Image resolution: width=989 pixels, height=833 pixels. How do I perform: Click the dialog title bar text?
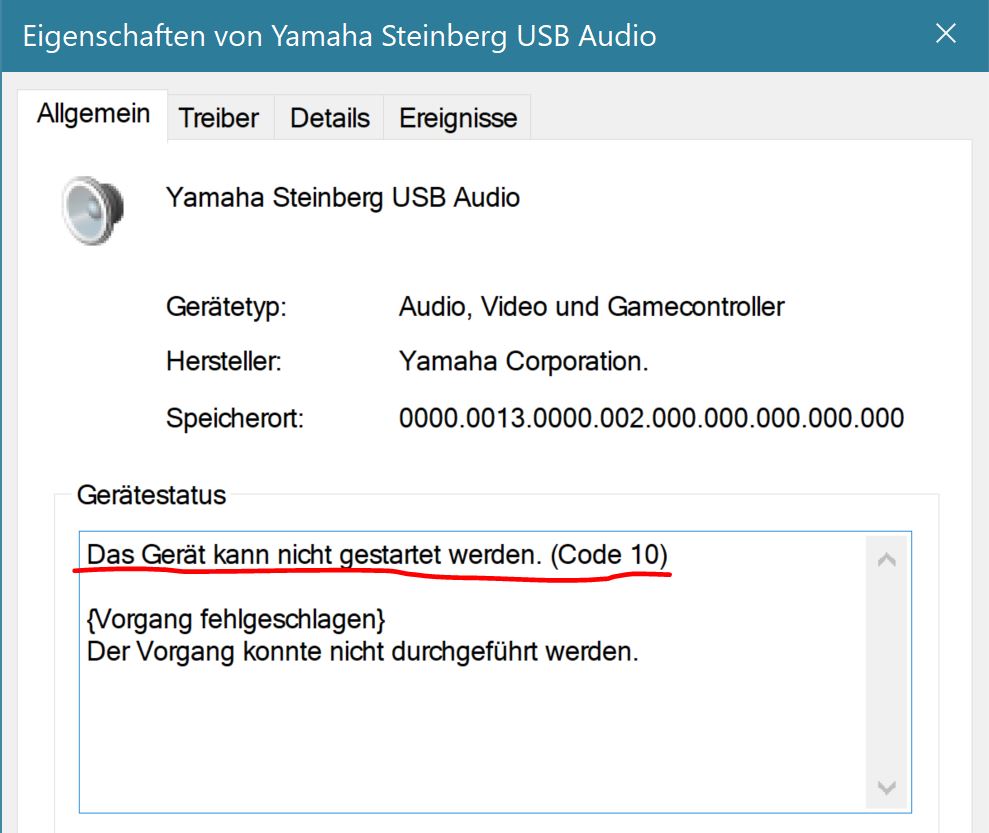339,36
